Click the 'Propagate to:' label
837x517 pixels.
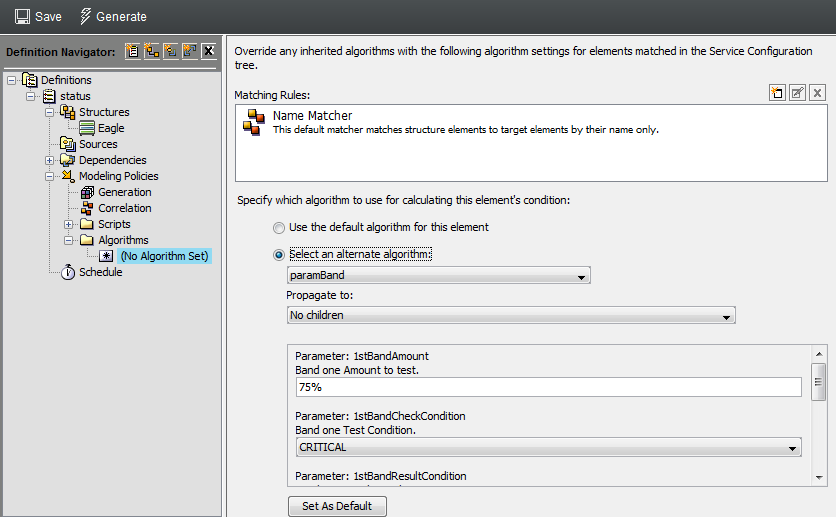click(x=320, y=296)
